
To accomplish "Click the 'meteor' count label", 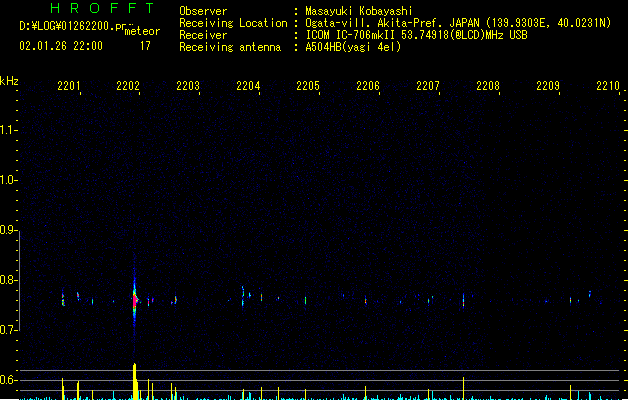I will click(x=142, y=31).
